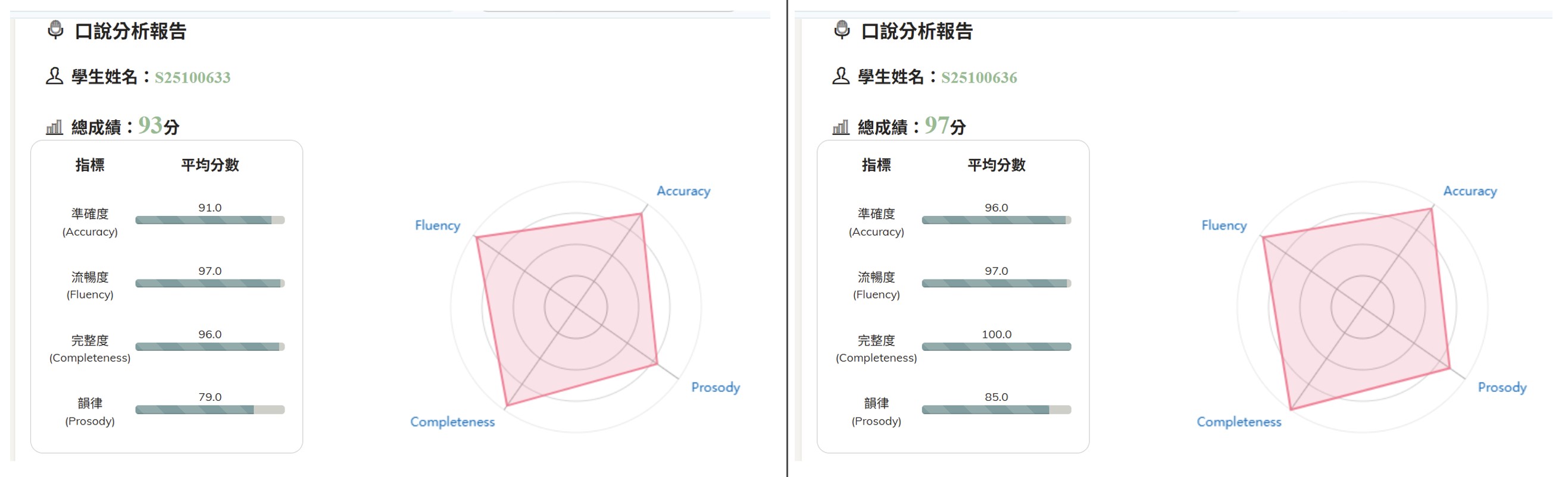The width and height of the screenshot is (1568, 477).
Task: Click the Prosody label on S25100636's radar chart
Action: pyautogui.click(x=1502, y=388)
